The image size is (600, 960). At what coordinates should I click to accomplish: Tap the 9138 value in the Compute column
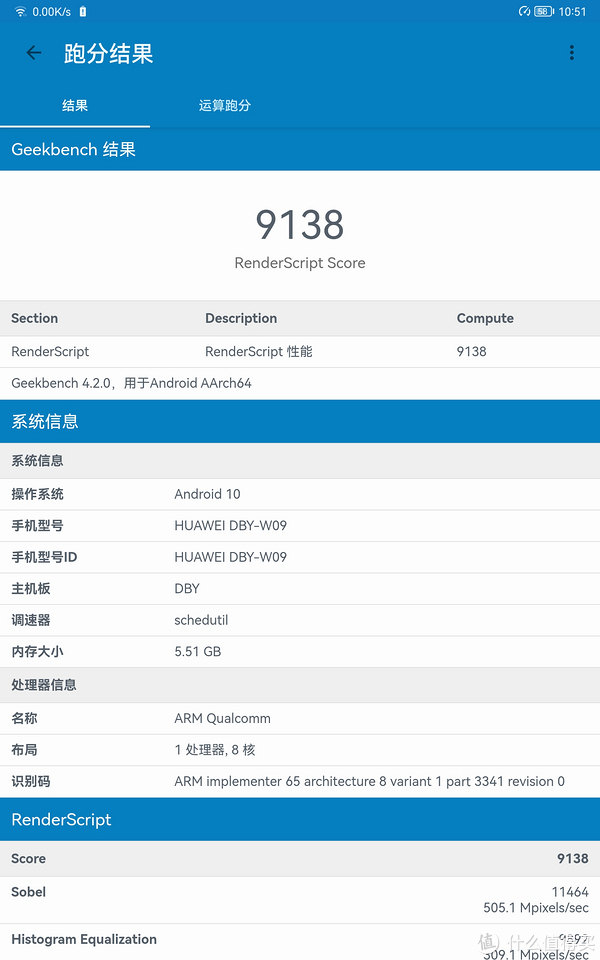[471, 351]
